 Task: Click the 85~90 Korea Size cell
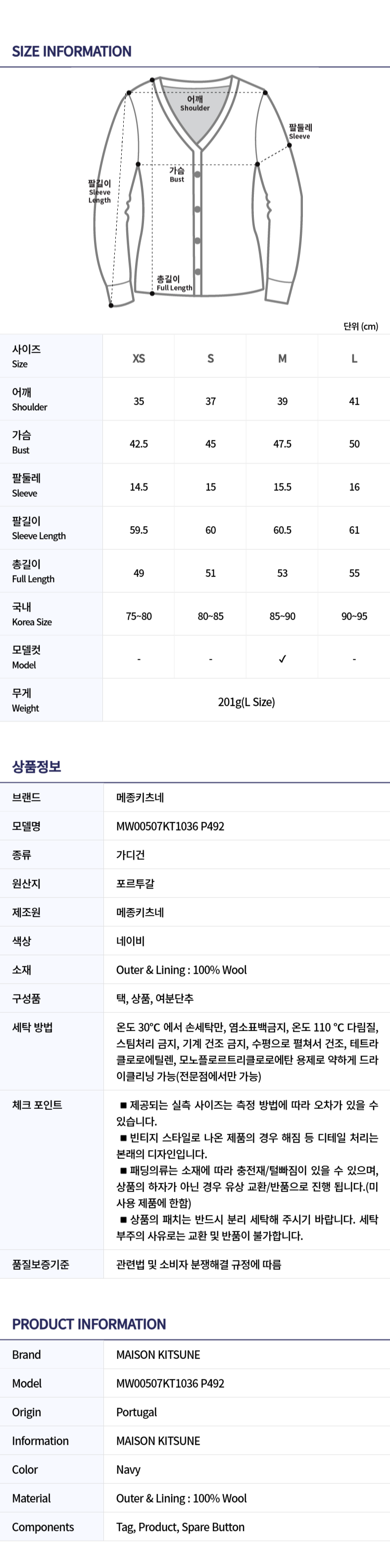[x=282, y=616]
